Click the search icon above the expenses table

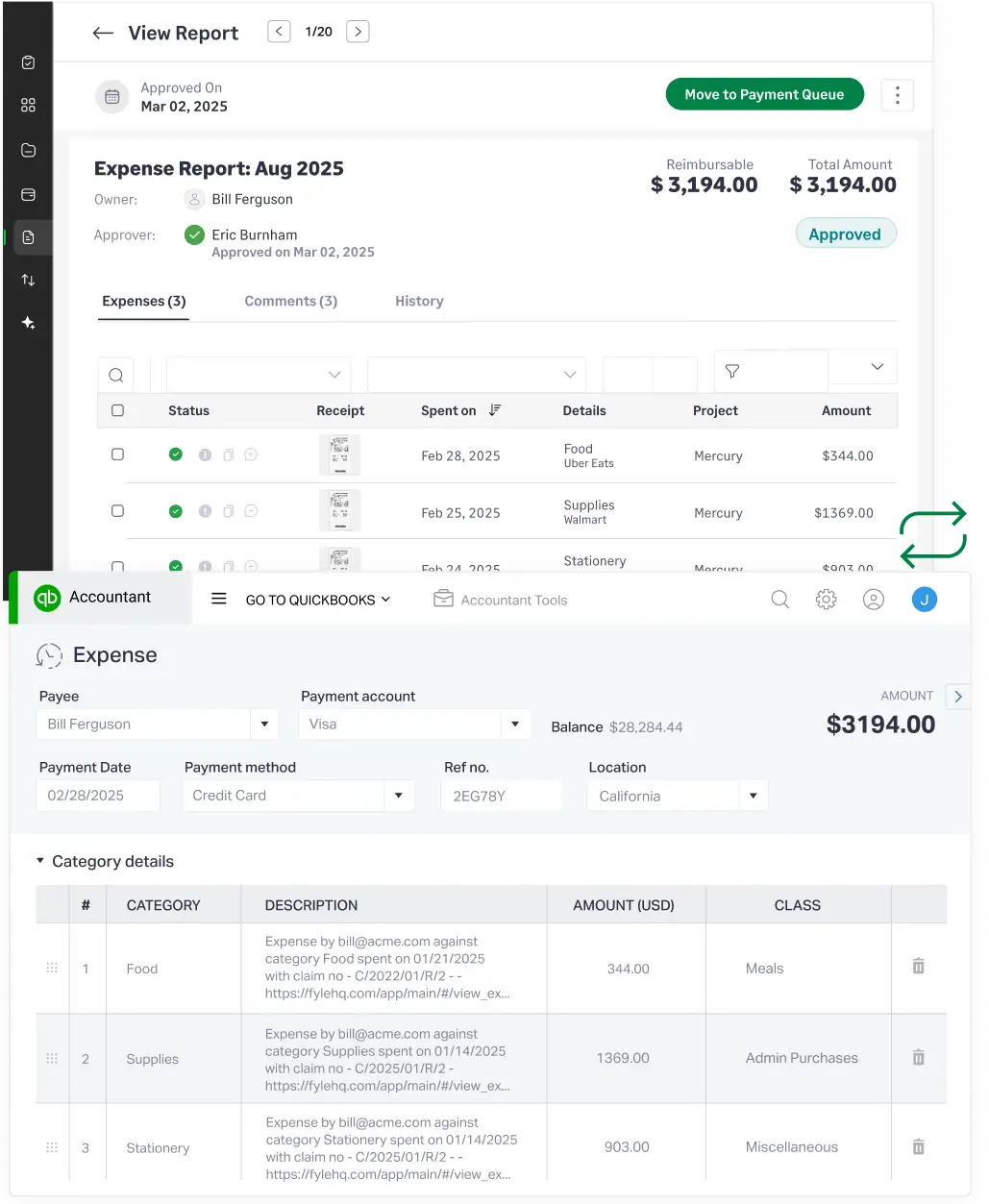pyautogui.click(x=115, y=375)
